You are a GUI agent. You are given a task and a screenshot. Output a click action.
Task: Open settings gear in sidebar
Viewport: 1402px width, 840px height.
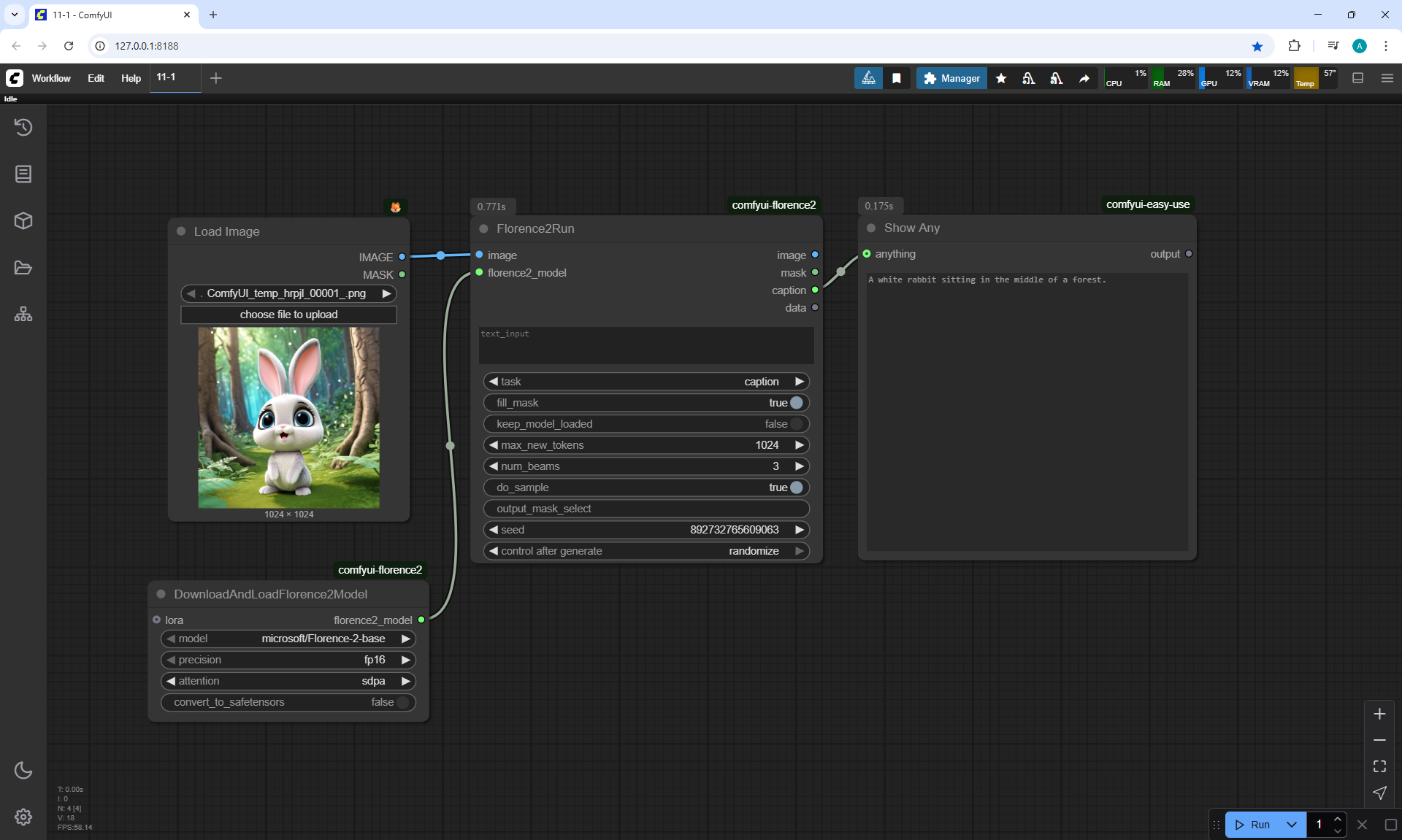tap(23, 817)
